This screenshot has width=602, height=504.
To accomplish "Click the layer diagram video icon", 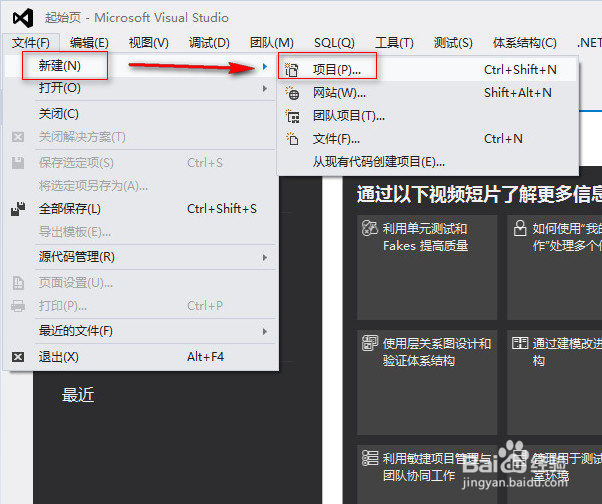I will [370, 343].
